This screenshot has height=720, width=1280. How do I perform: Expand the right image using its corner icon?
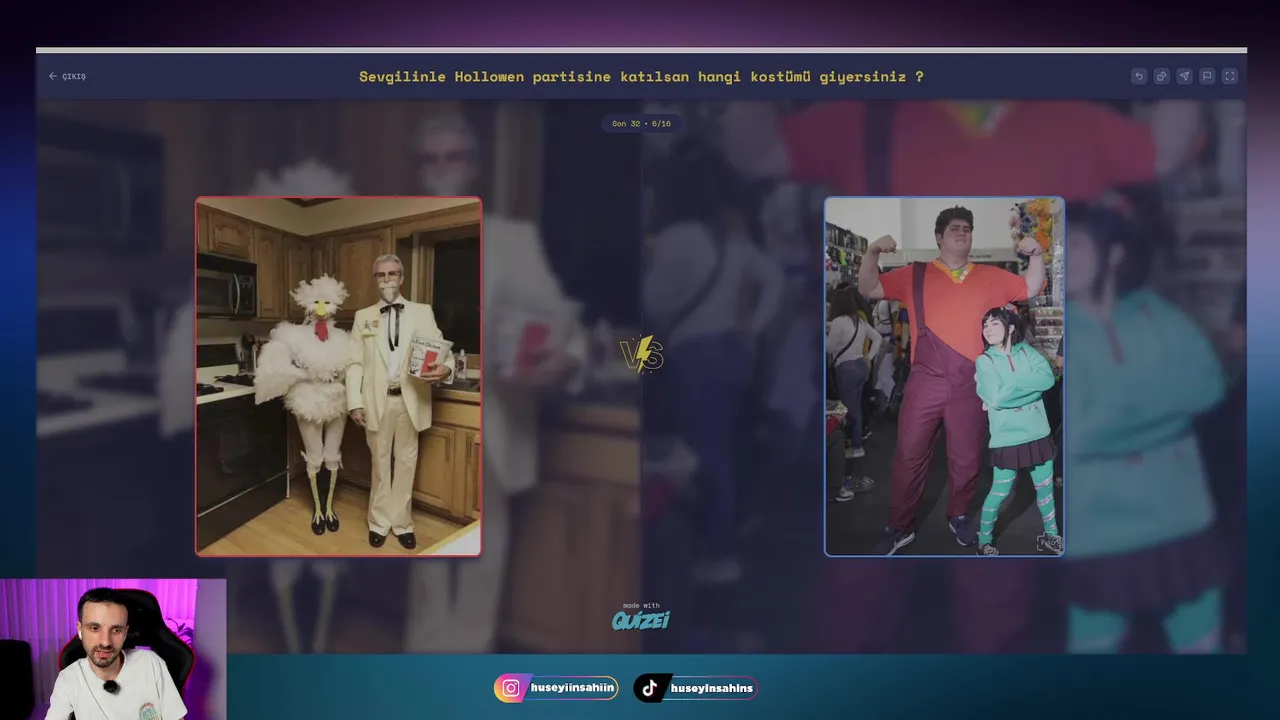(1049, 543)
